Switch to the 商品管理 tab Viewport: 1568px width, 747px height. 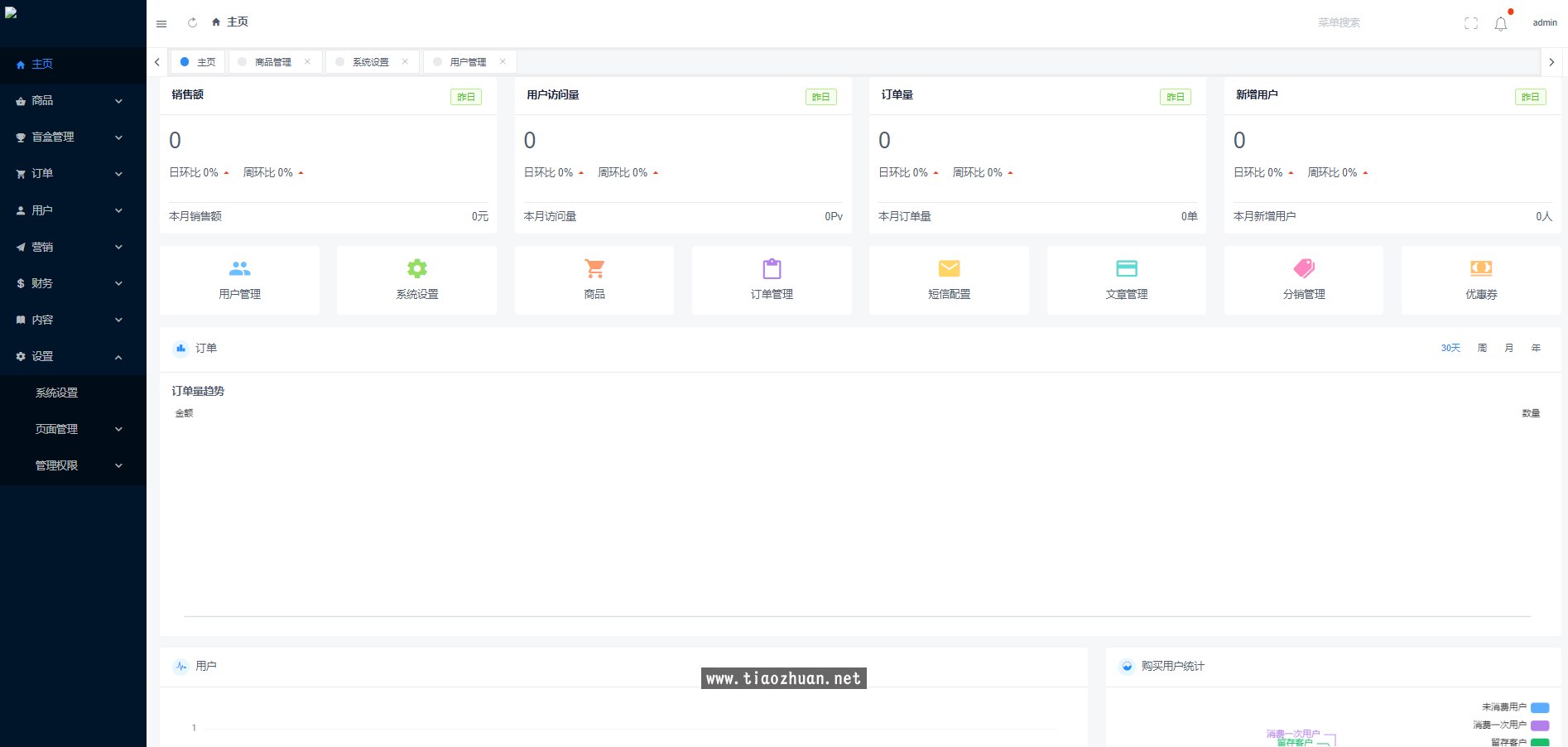(x=272, y=62)
